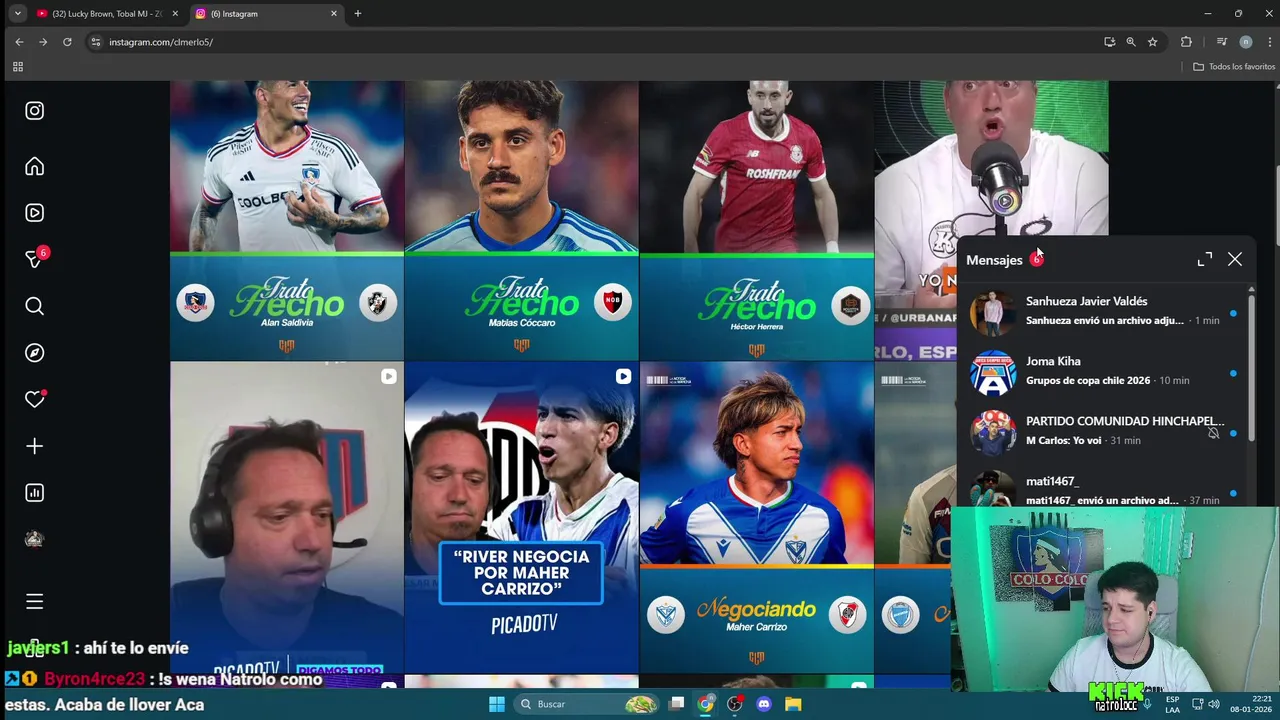
Task: Open the Reels icon in the sidebar
Action: 34,212
